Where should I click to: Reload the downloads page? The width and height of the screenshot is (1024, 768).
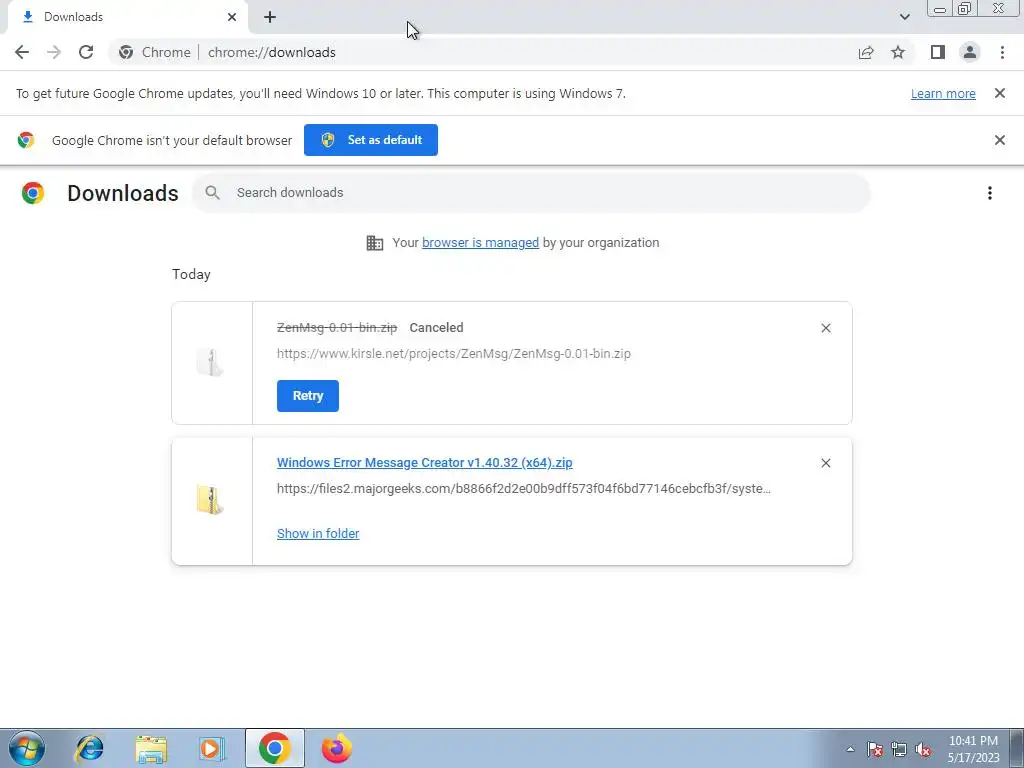click(x=86, y=52)
